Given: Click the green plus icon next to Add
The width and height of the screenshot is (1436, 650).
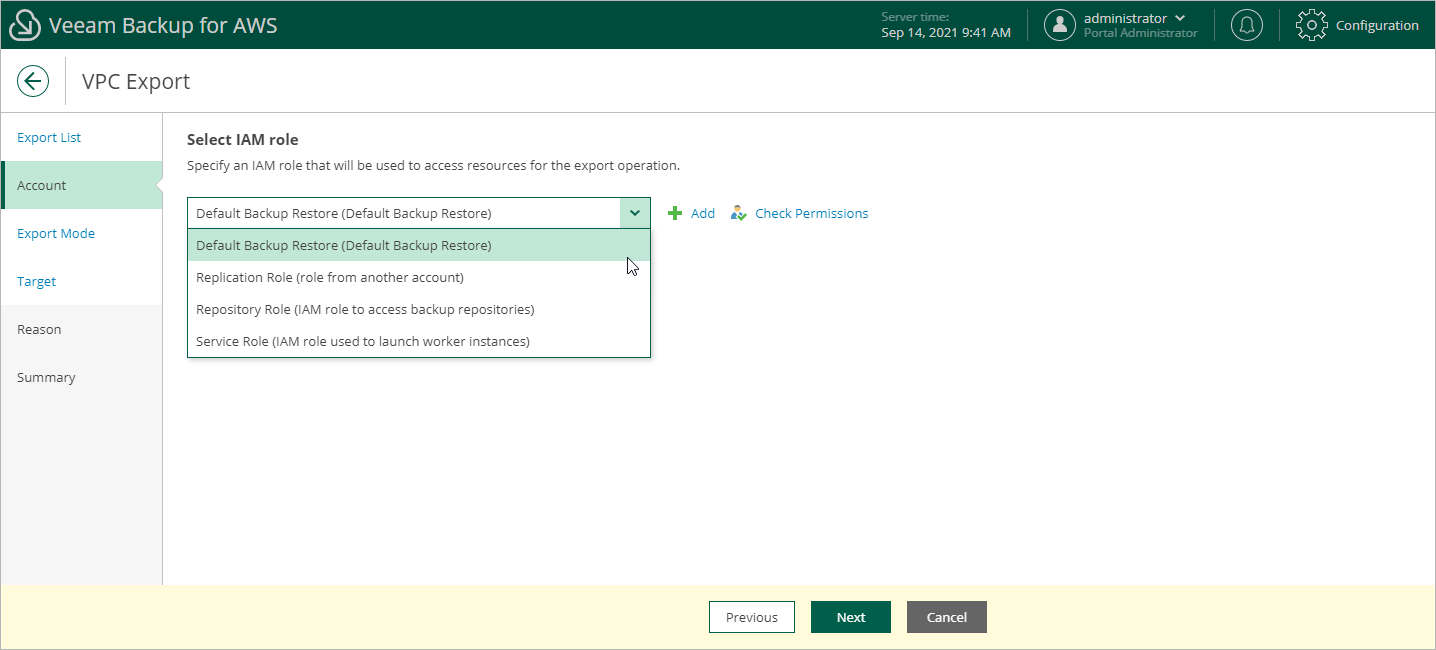Looking at the screenshot, I should [674, 213].
